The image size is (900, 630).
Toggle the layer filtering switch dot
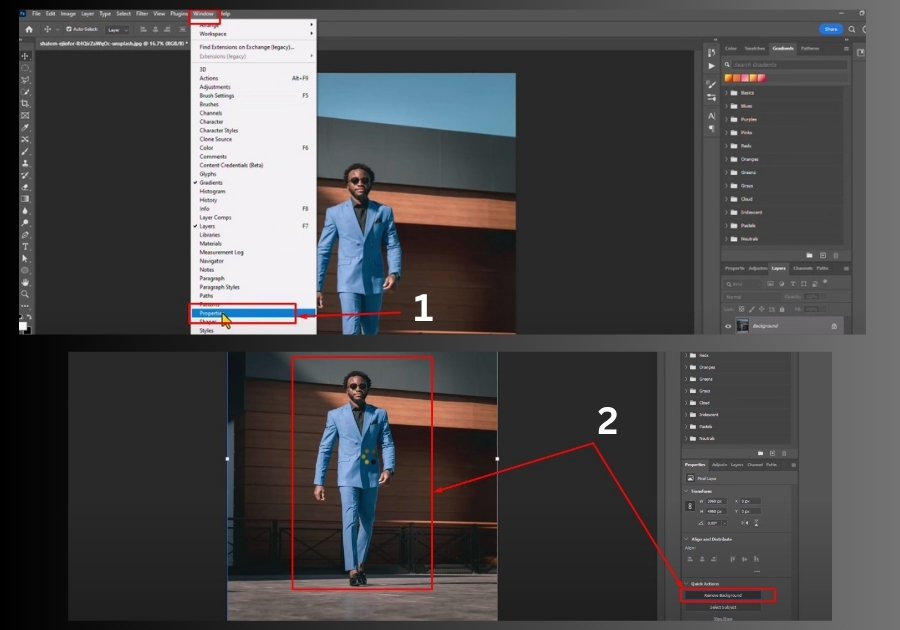pos(825,282)
